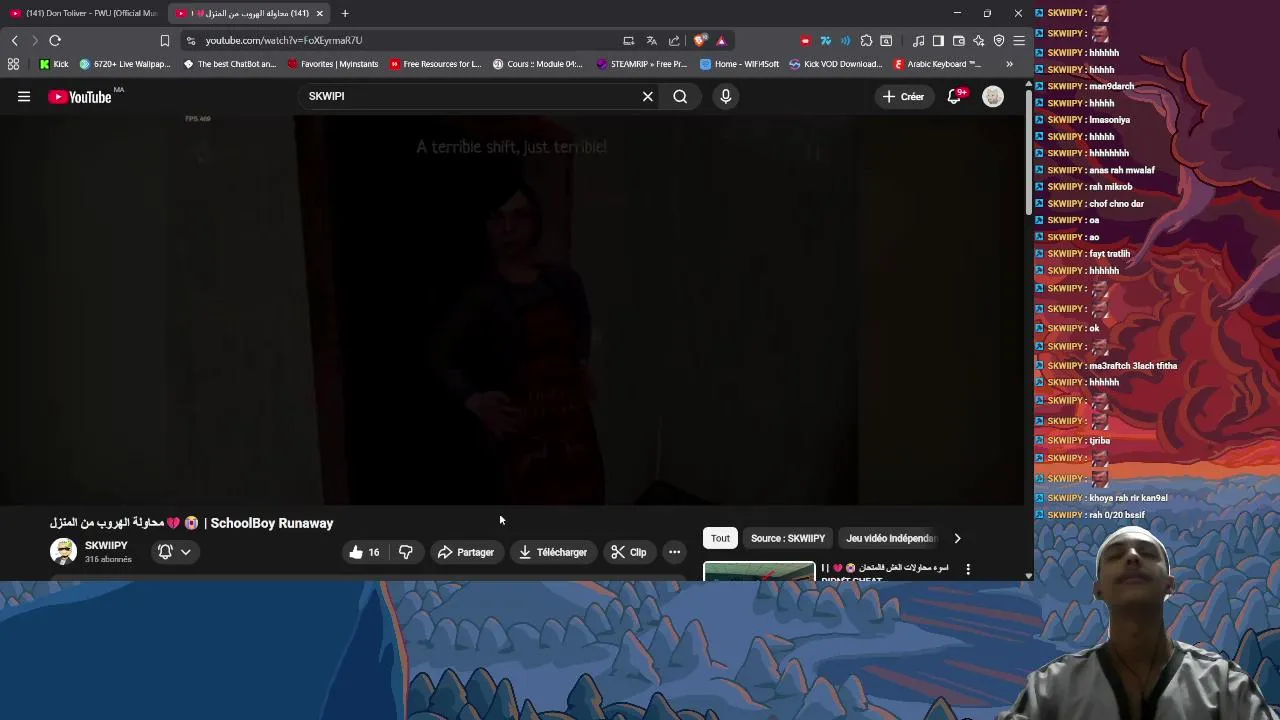
Task: Open the account avatar menu
Action: (x=993, y=97)
